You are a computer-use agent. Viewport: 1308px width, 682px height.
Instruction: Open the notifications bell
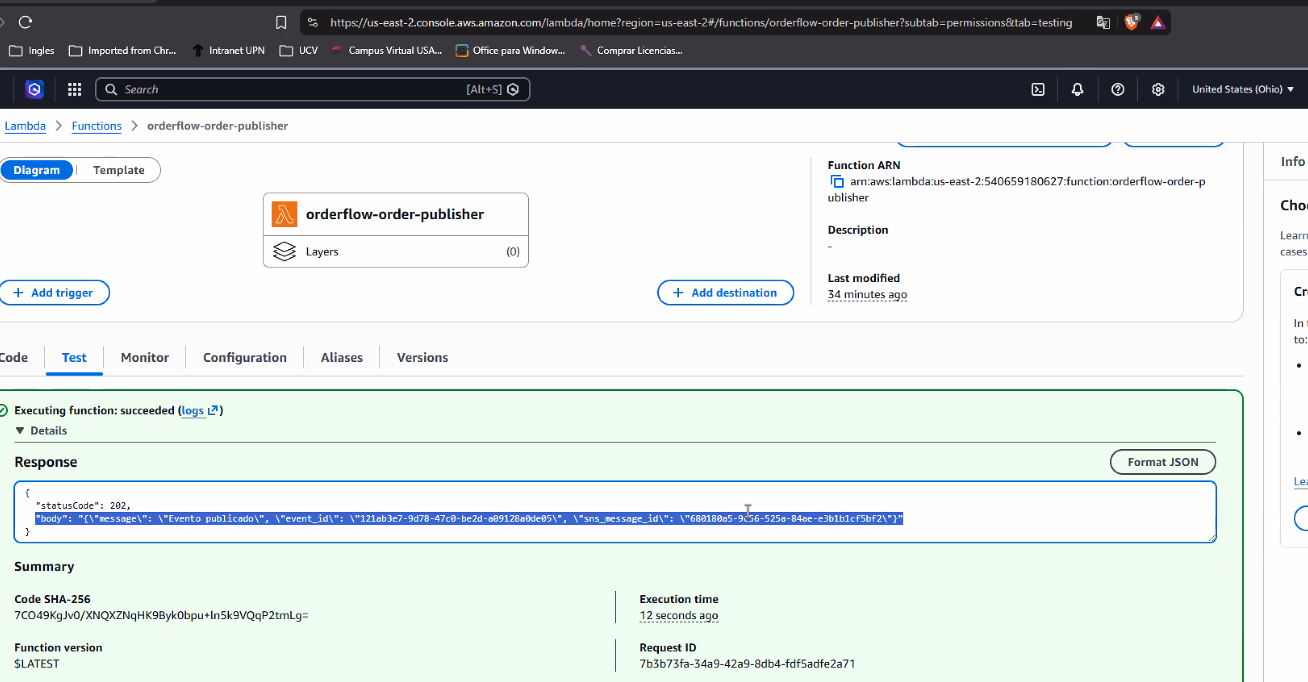click(1077, 89)
